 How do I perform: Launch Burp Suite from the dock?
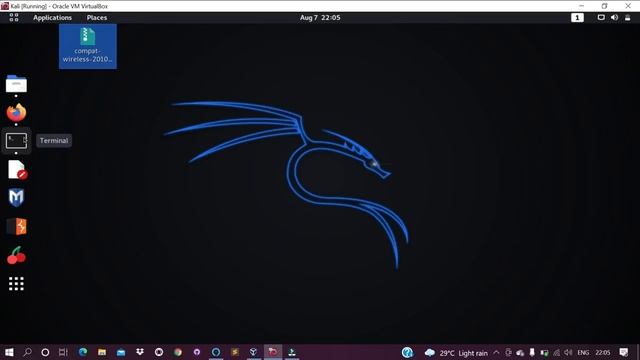pyautogui.click(x=16, y=227)
